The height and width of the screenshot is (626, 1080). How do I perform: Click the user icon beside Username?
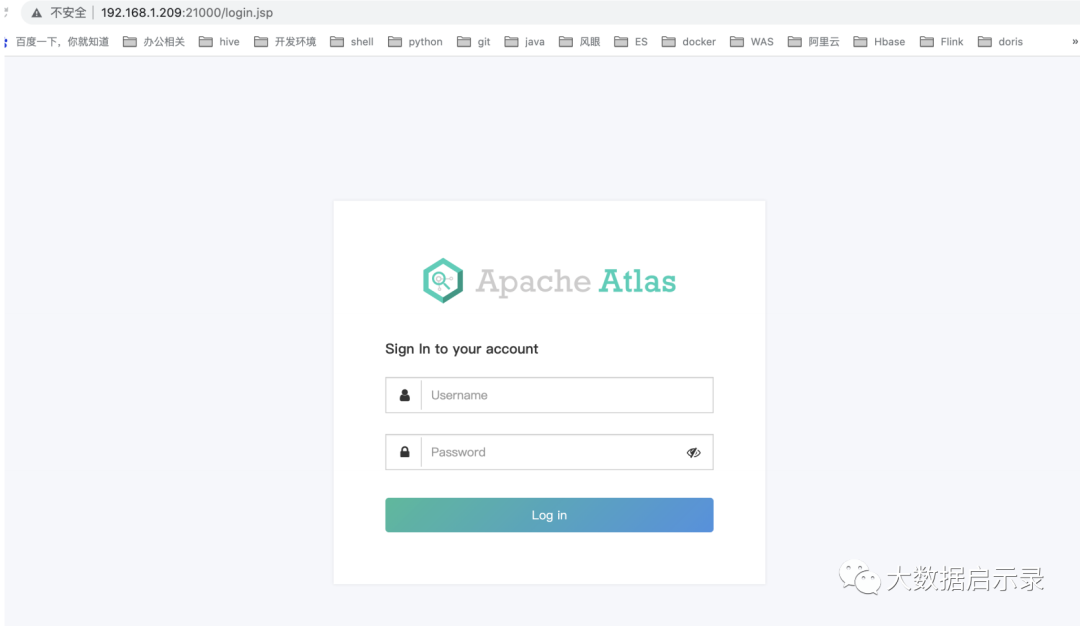pos(404,395)
